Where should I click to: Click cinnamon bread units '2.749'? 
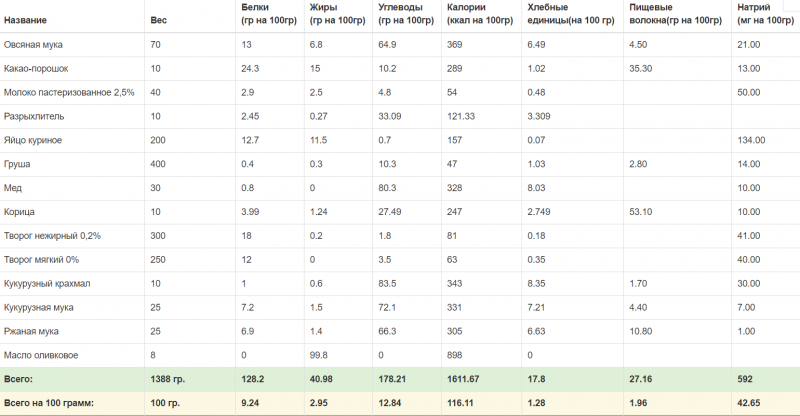[x=539, y=212]
